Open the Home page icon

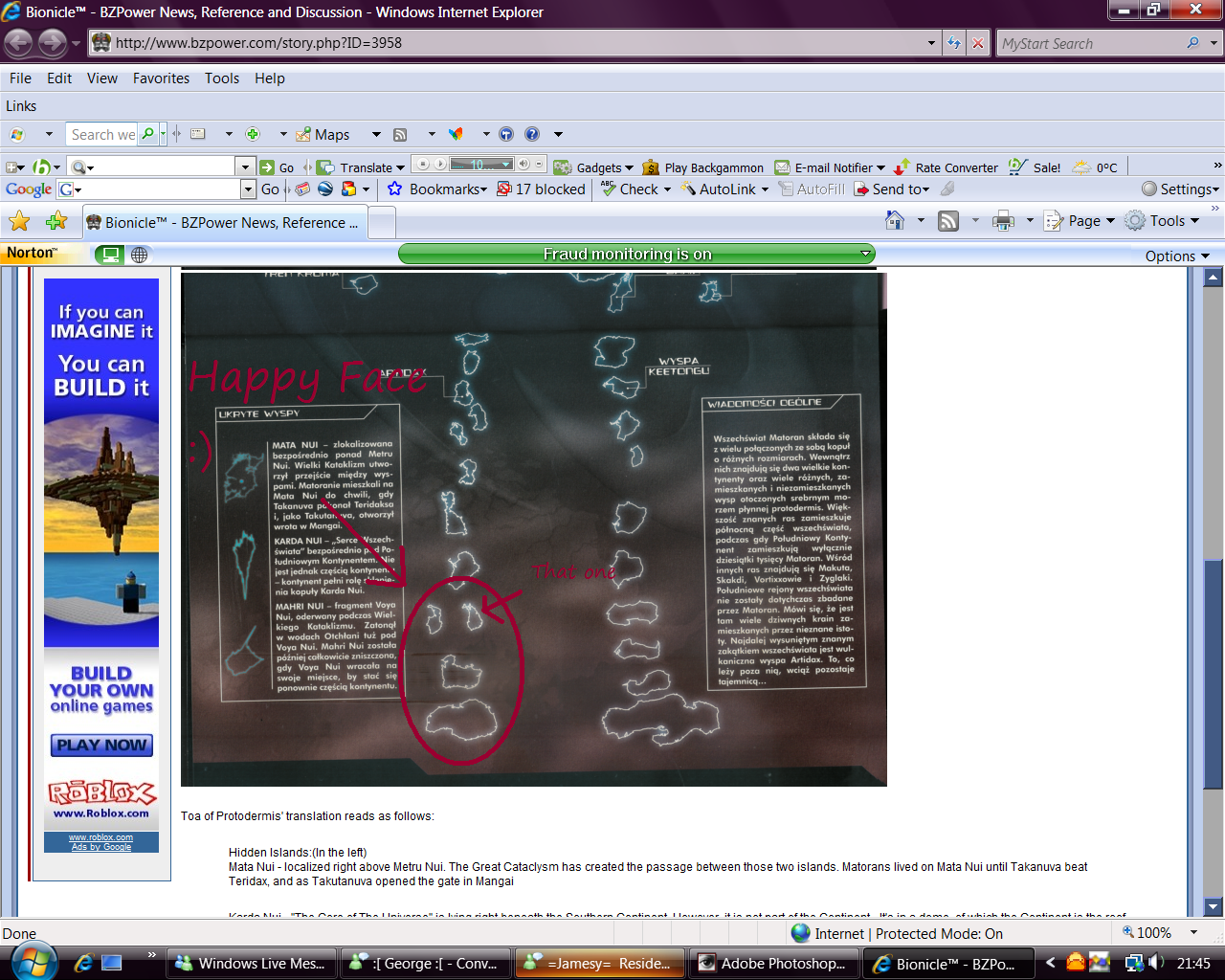point(895,221)
